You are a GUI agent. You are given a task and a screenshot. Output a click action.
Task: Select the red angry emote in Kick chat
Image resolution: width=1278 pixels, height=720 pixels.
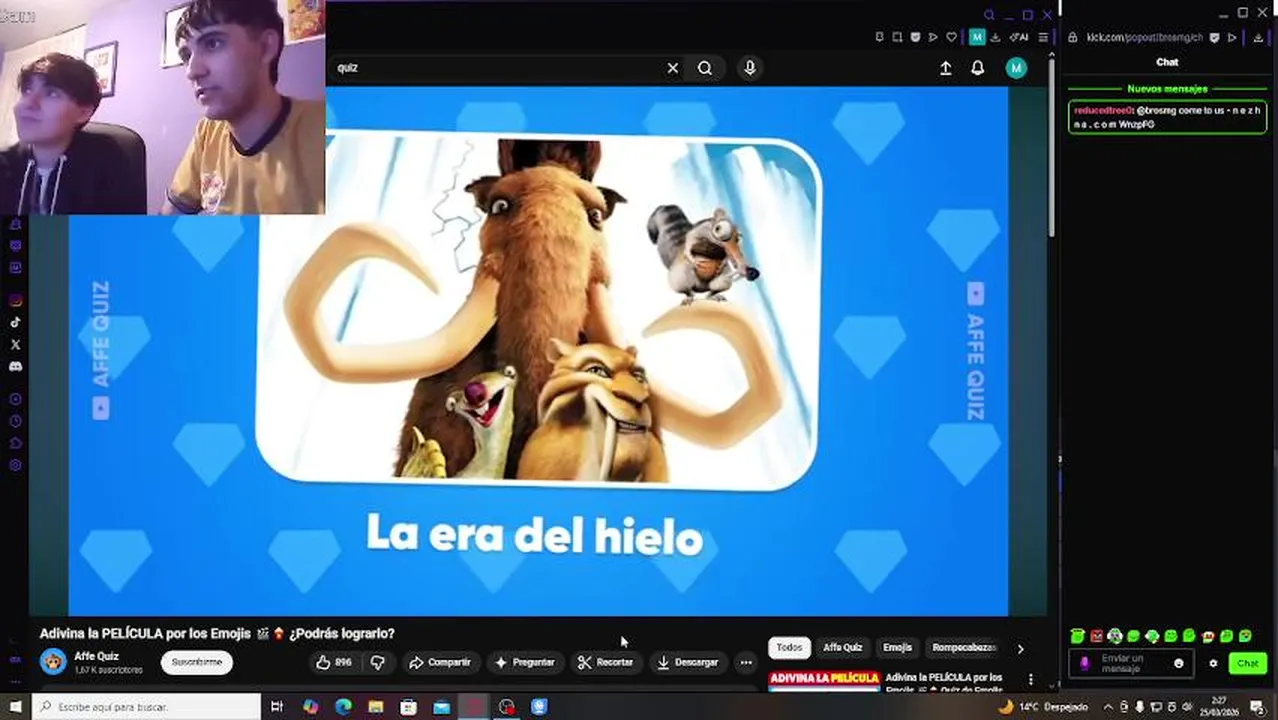(1096, 636)
